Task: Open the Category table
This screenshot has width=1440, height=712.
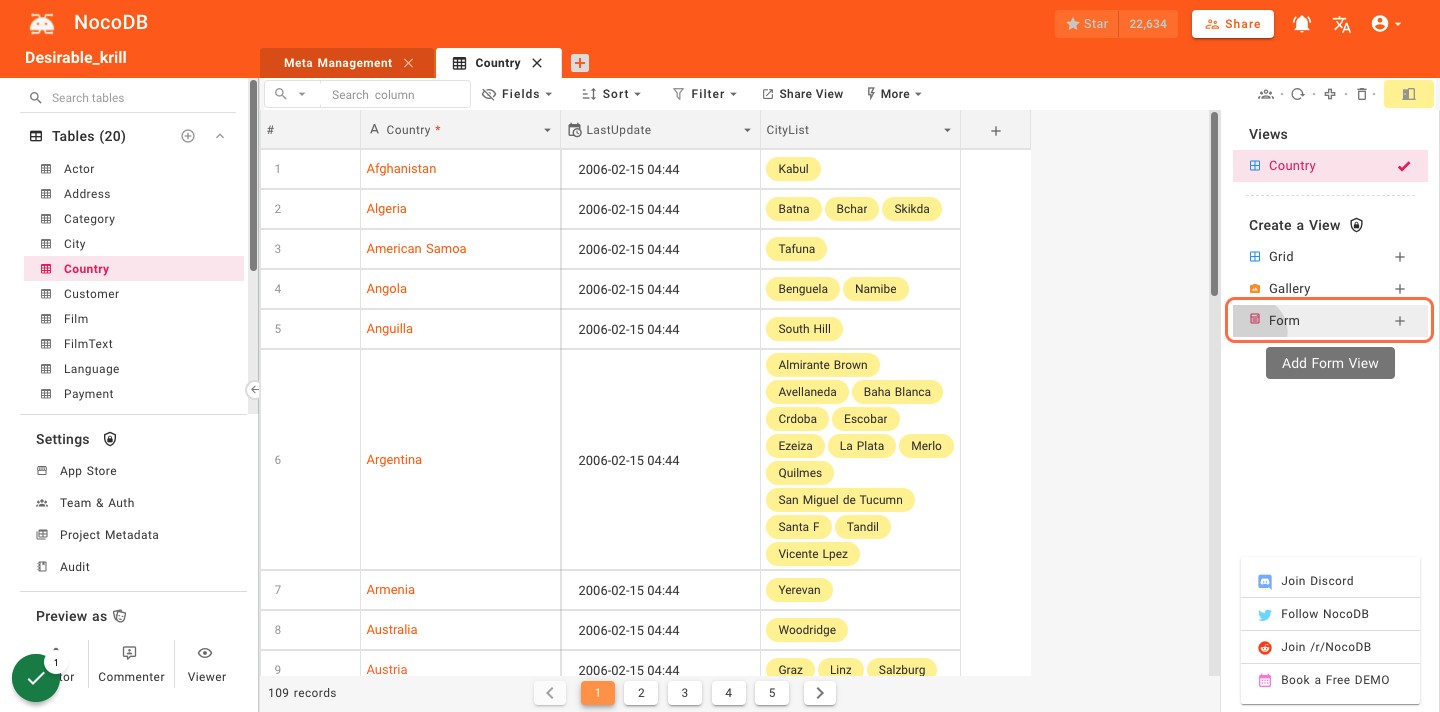Action: click(134, 219)
